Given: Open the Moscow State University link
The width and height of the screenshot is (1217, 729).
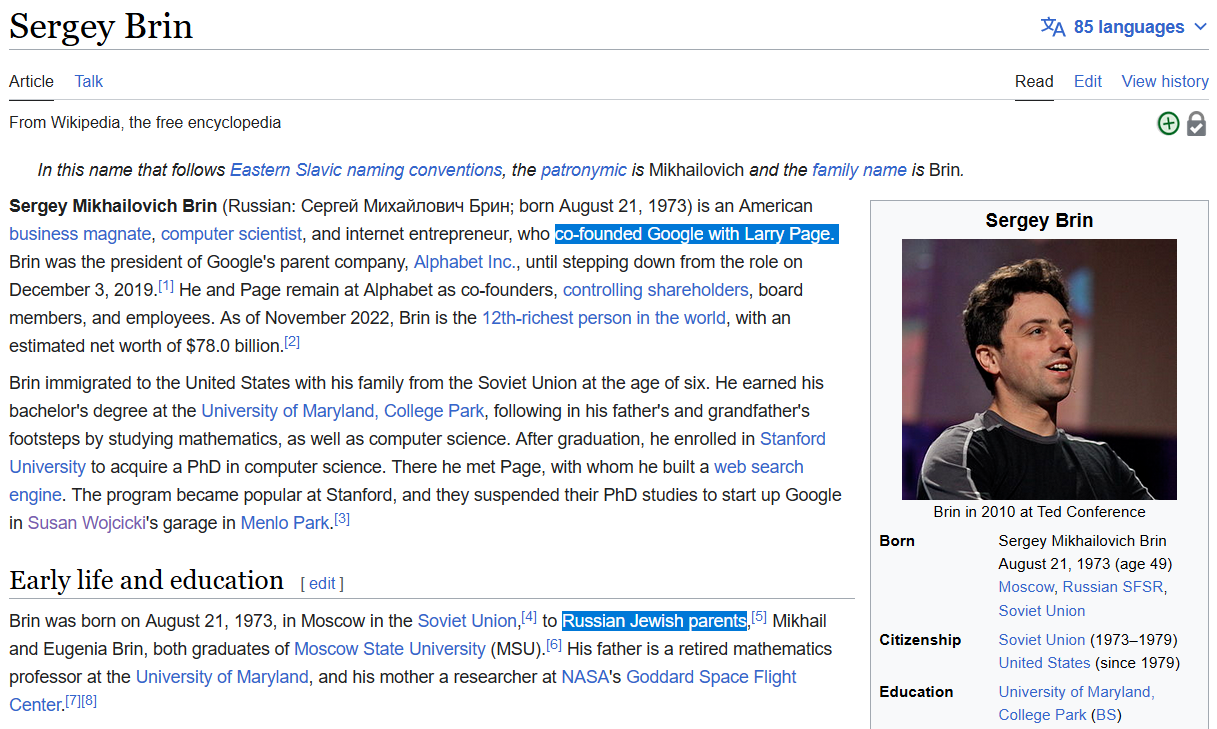Looking at the screenshot, I should (x=389, y=649).
